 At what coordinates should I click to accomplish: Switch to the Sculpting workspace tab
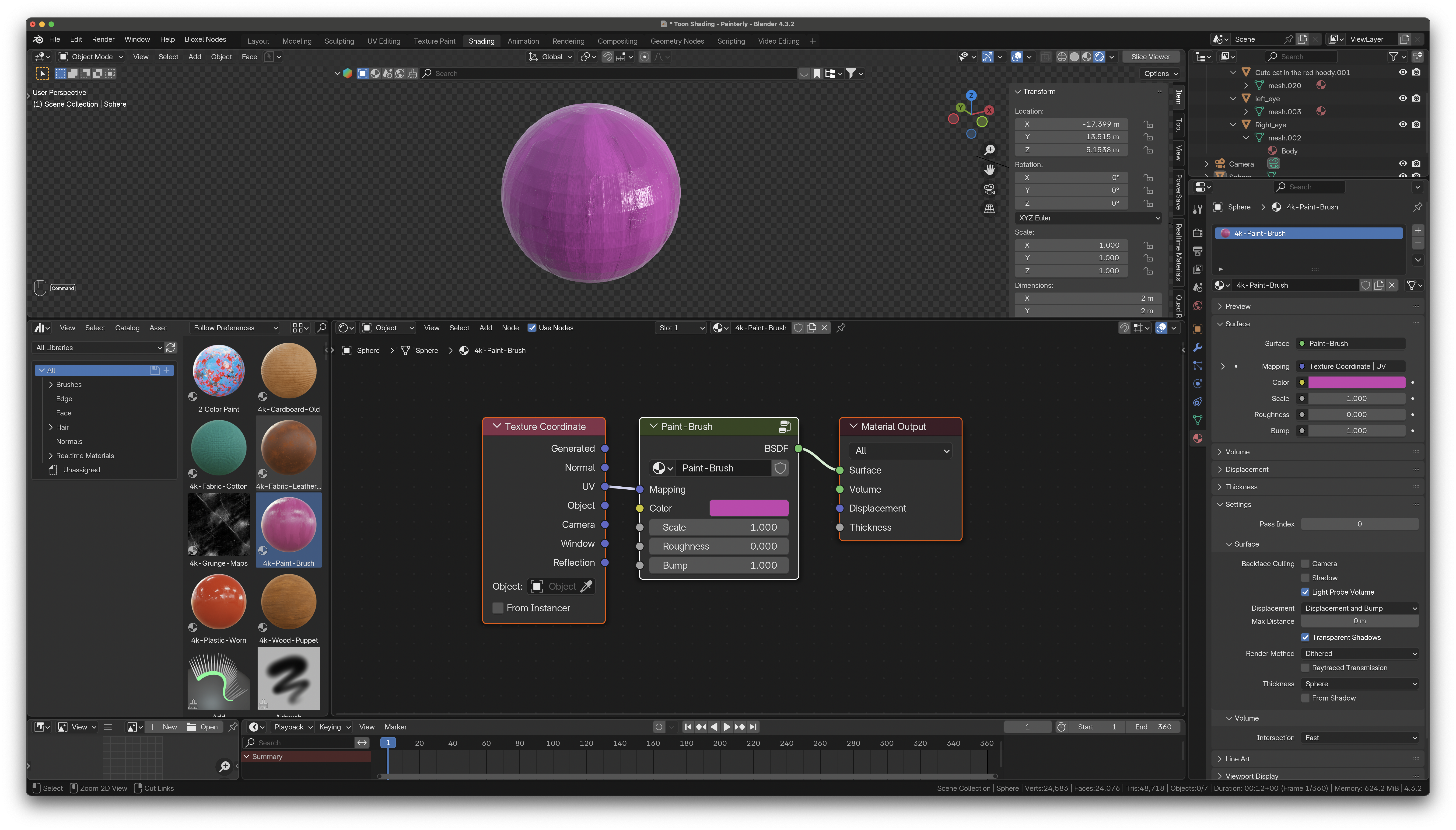(339, 41)
